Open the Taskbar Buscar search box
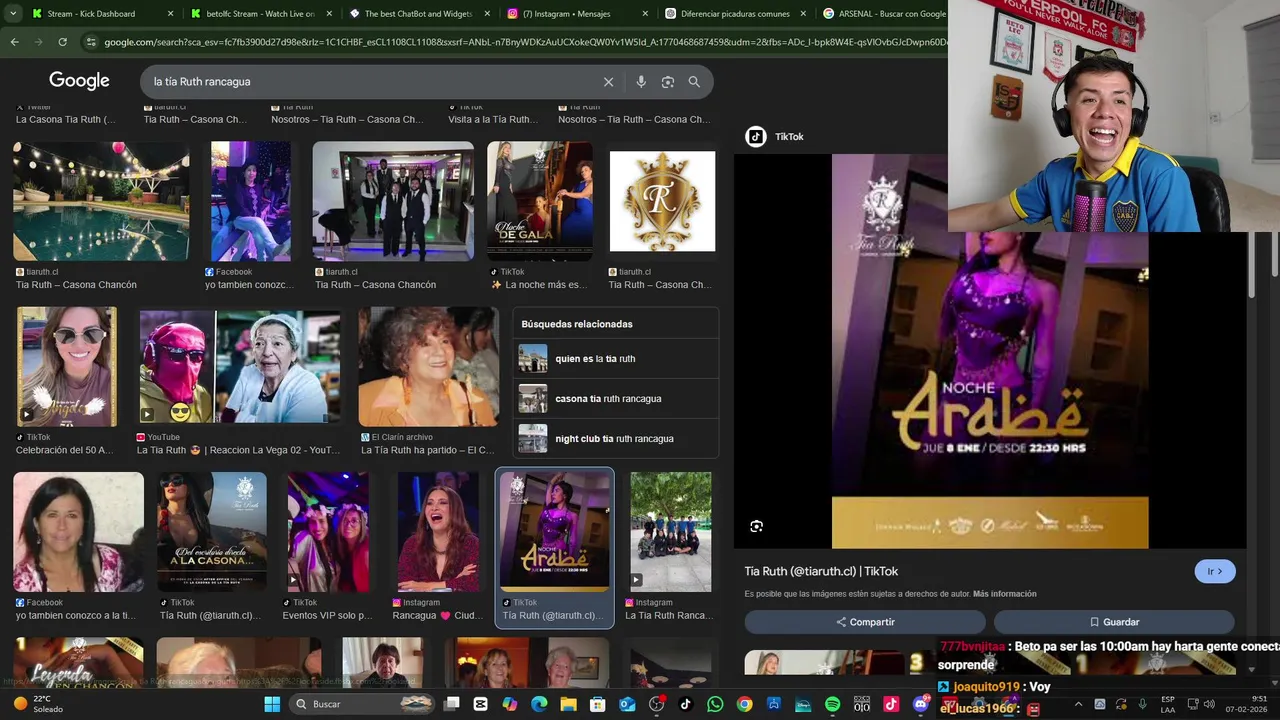The height and width of the screenshot is (720, 1280). click(x=360, y=704)
